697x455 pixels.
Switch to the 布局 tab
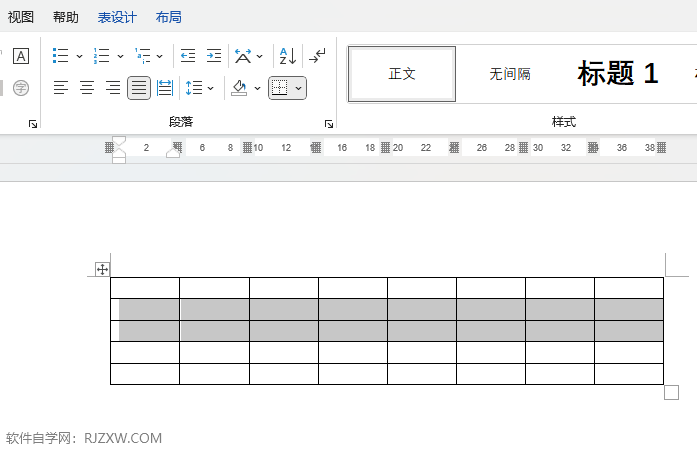[x=168, y=17]
